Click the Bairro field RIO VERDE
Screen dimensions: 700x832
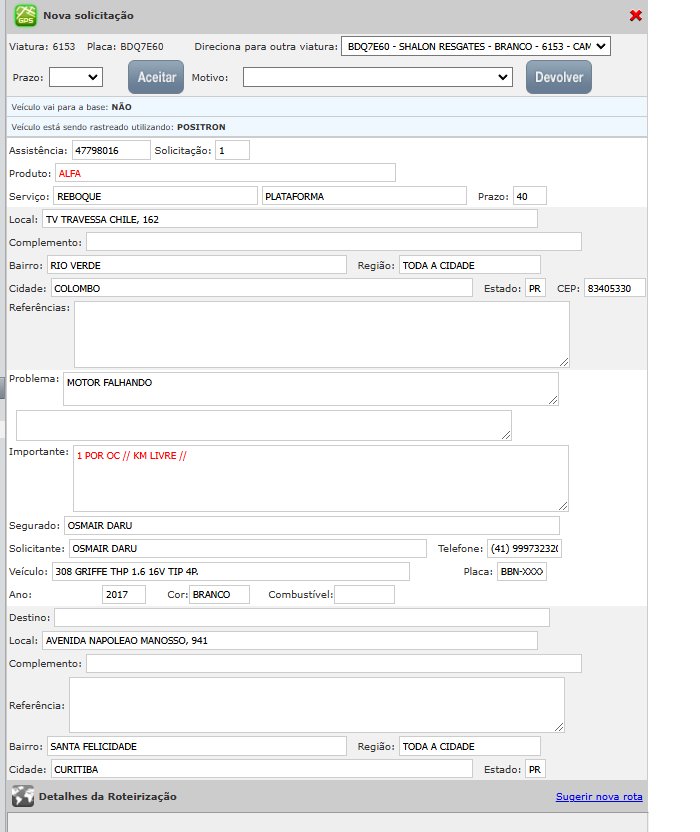[x=197, y=265]
